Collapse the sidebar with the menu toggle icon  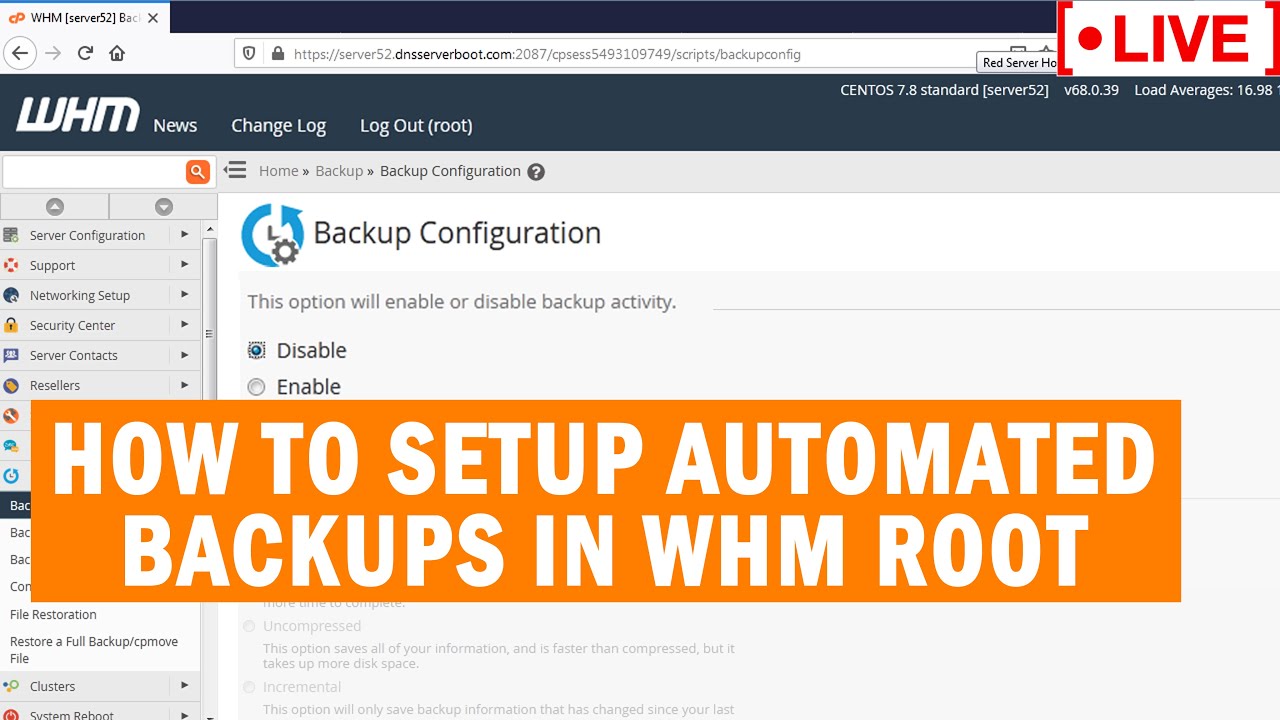tap(235, 170)
